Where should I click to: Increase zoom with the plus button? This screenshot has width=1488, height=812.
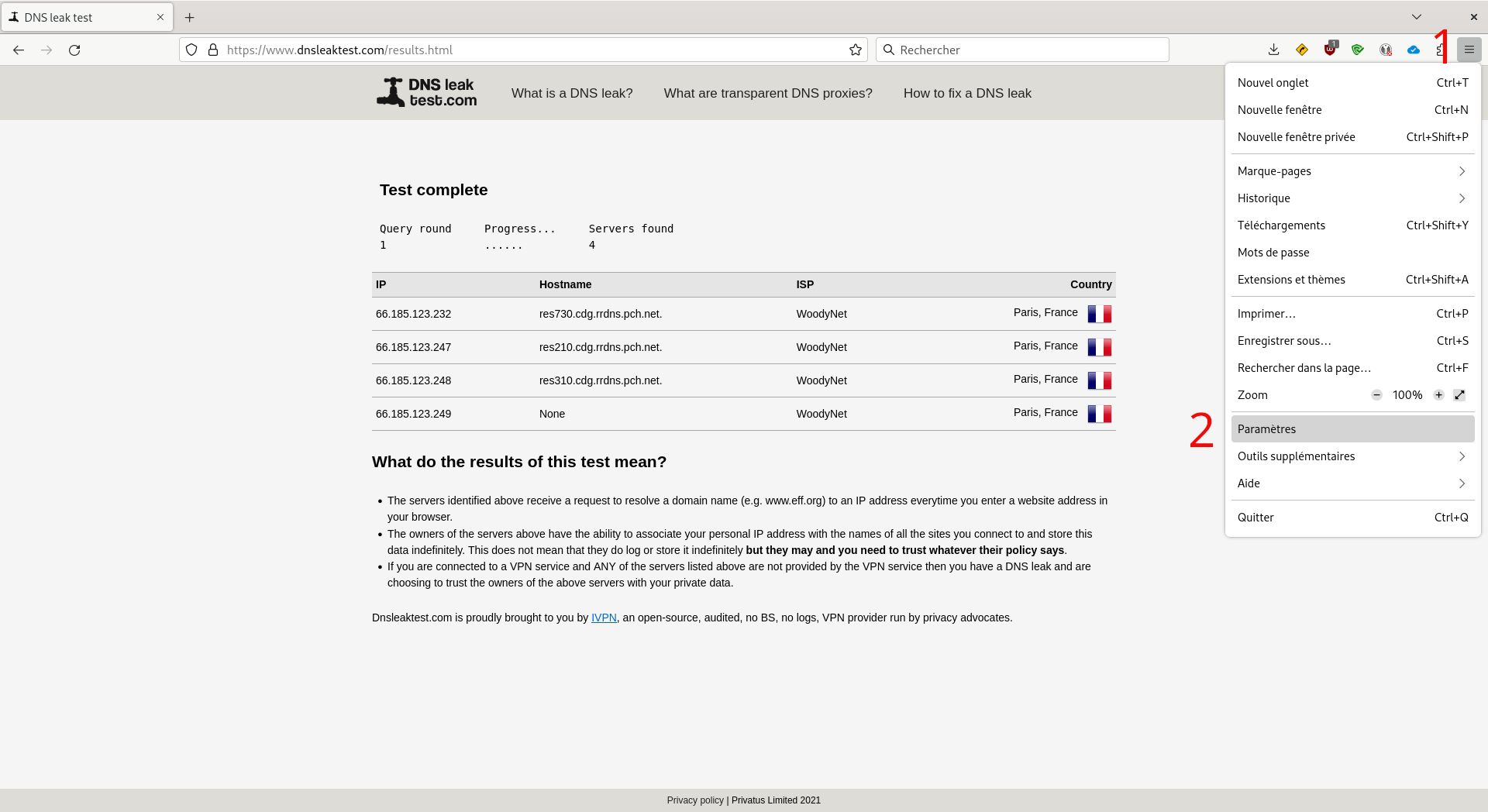coord(1438,395)
